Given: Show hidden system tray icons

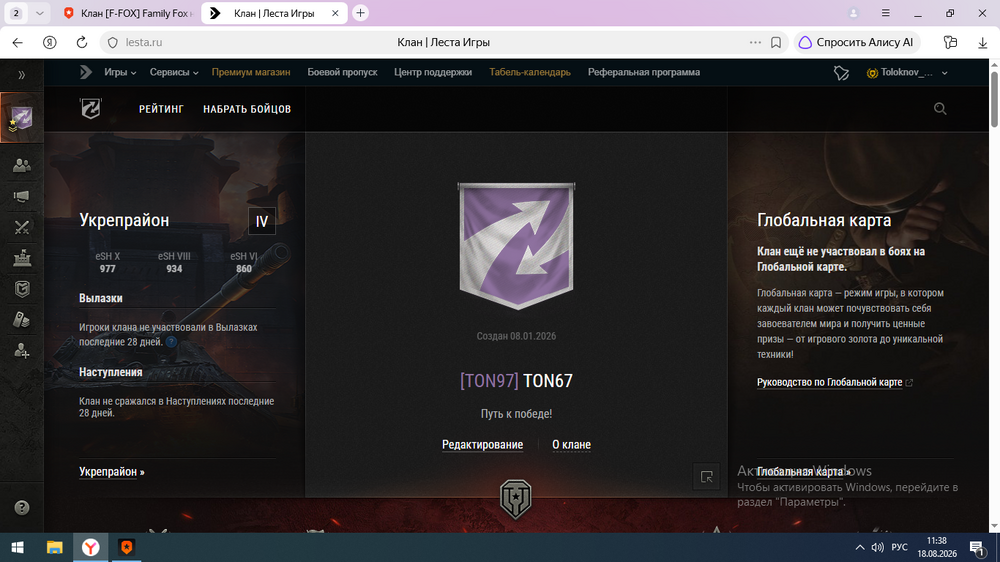Looking at the screenshot, I should click(860, 547).
